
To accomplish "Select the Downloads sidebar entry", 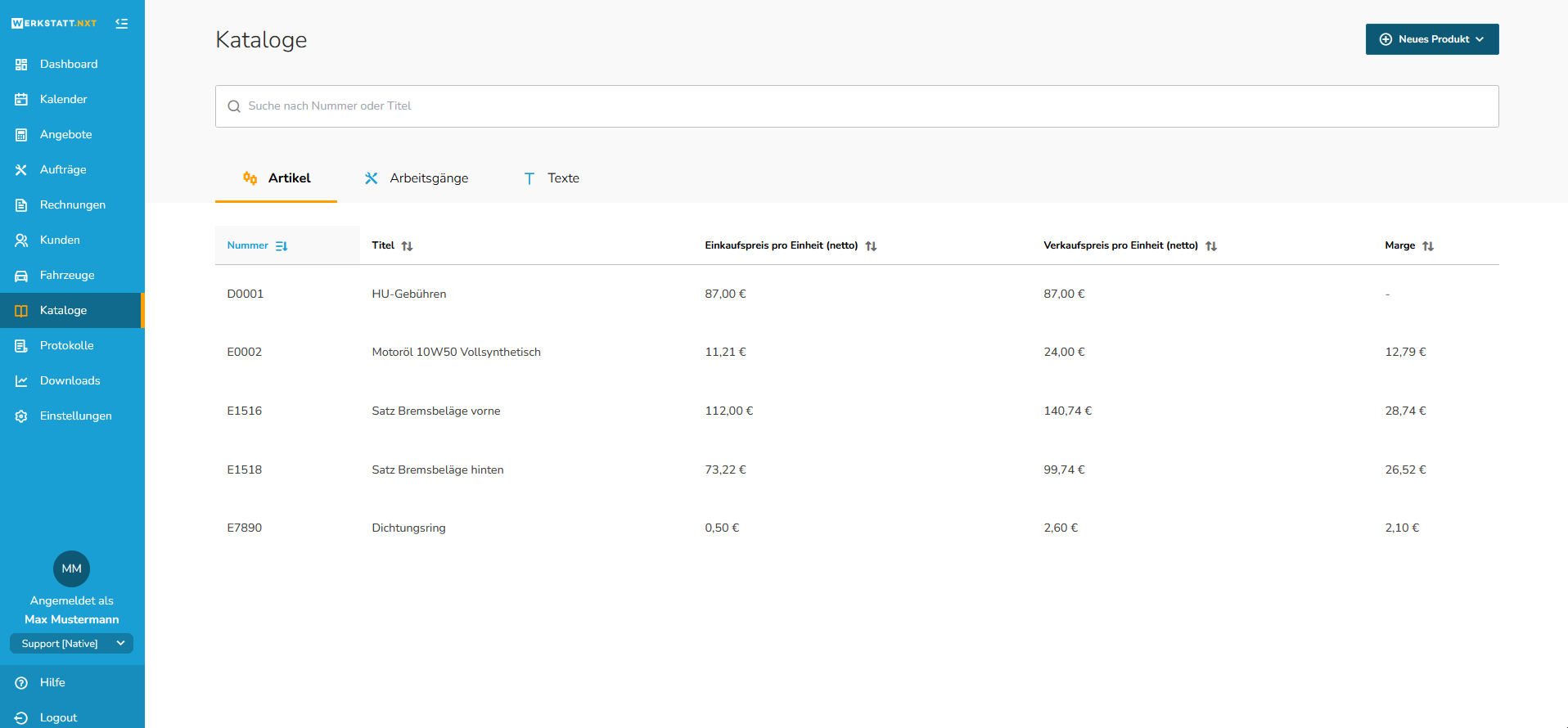I will click(72, 381).
